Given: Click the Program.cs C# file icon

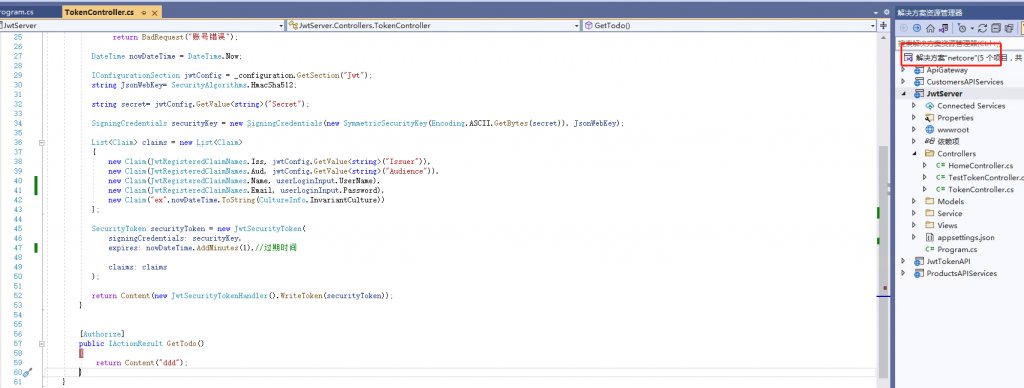Looking at the screenshot, I should click(930, 249).
